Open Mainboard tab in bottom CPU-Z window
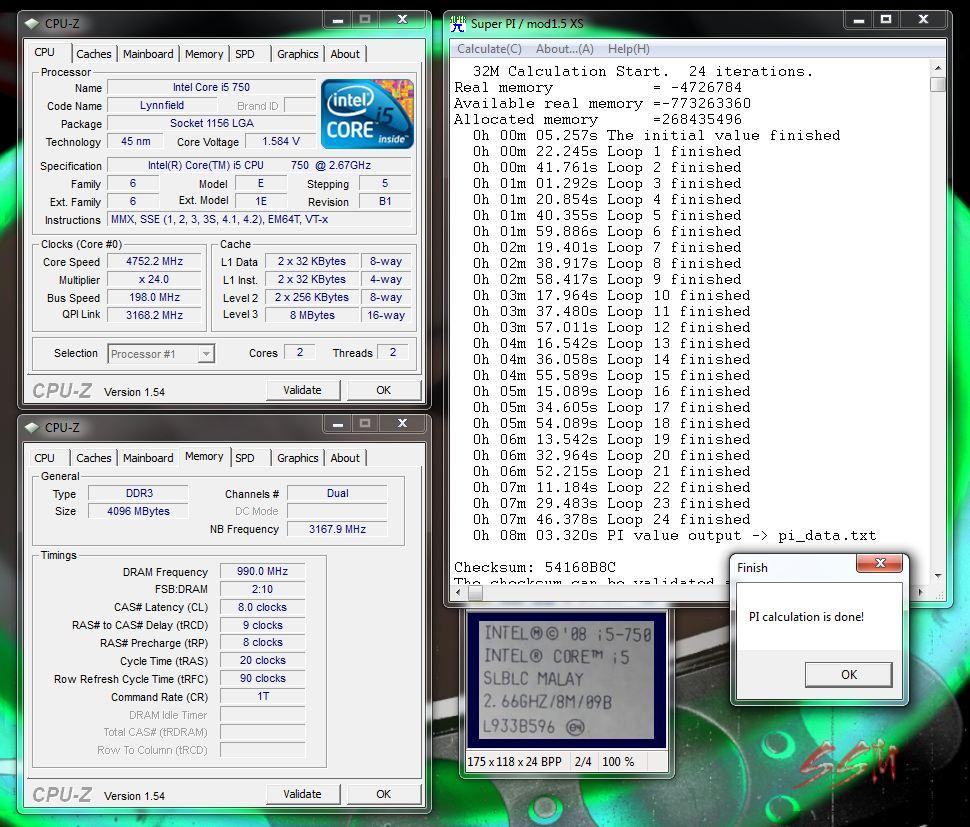 point(148,458)
